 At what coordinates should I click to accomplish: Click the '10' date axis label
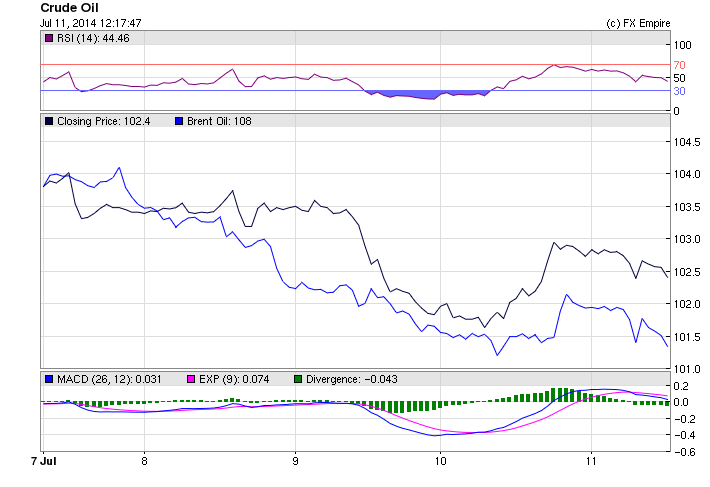point(441,462)
